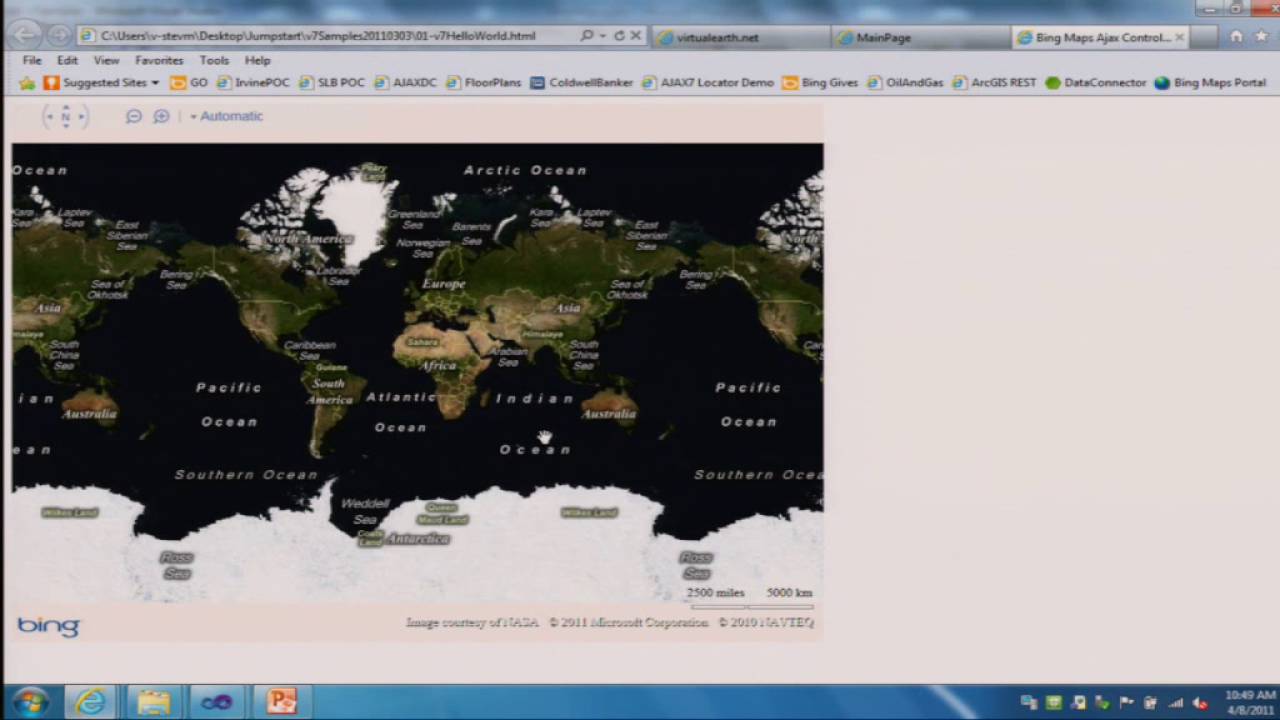Click the Favorites star on bookmarks bar

tap(27, 83)
